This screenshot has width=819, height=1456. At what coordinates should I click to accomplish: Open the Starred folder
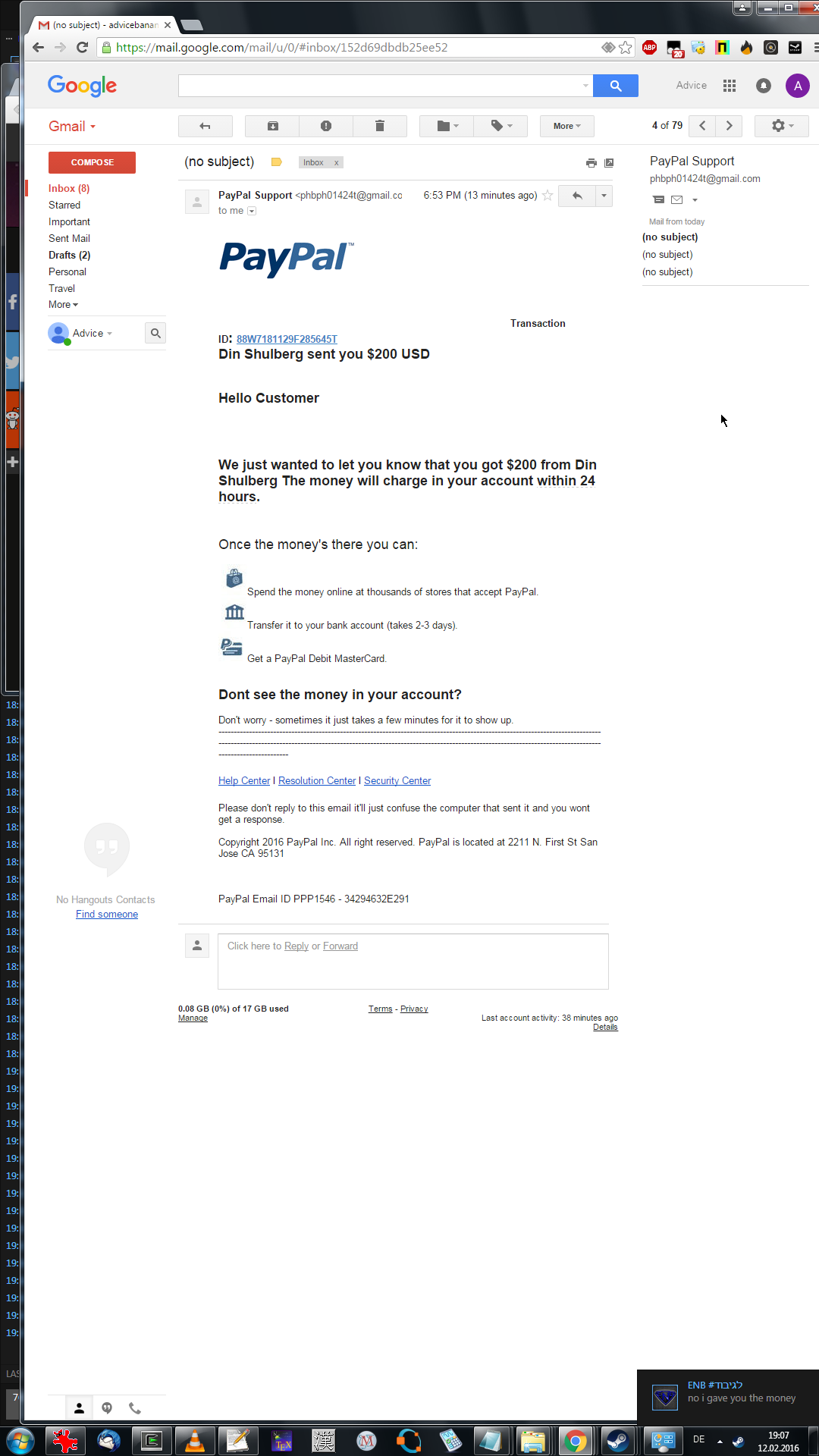point(64,205)
